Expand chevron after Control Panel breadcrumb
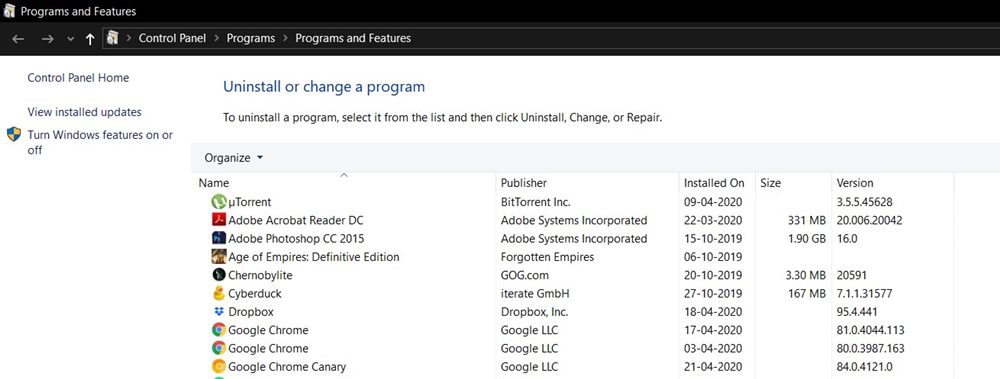This screenshot has width=1000, height=379. [216, 38]
